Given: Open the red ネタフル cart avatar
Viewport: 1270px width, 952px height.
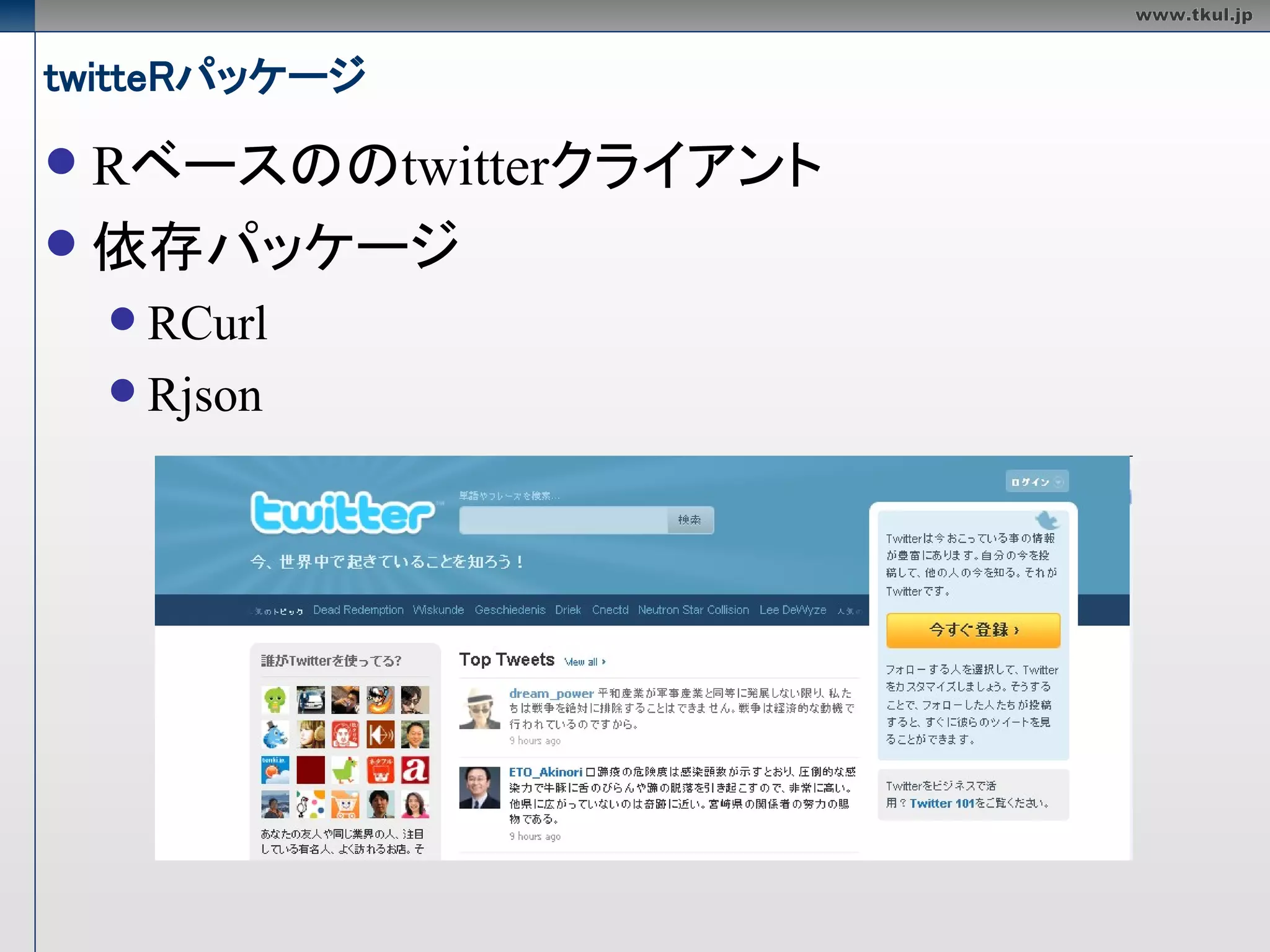Looking at the screenshot, I should 380,770.
